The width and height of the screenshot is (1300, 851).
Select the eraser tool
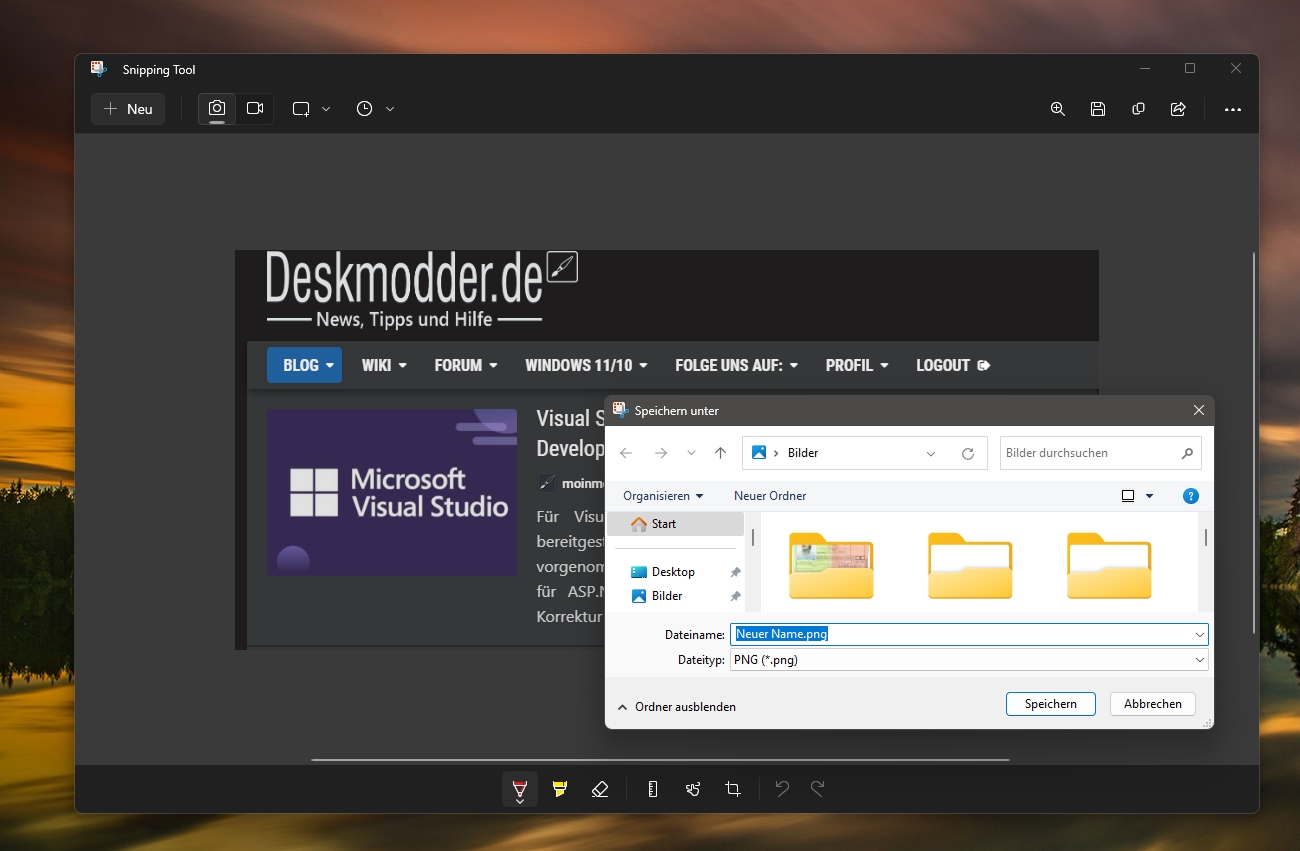coord(600,789)
